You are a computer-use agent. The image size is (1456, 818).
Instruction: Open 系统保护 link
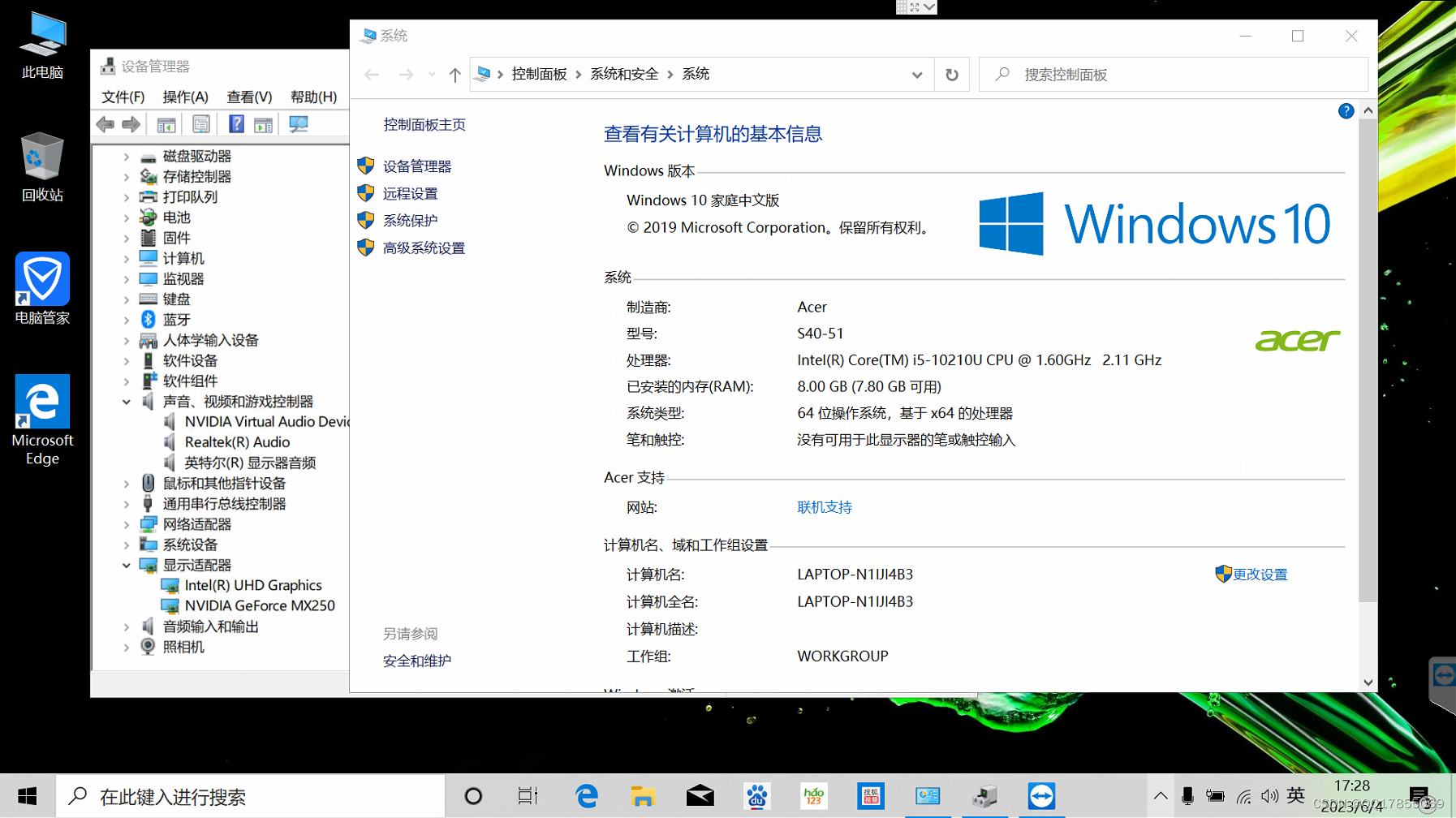pos(411,220)
